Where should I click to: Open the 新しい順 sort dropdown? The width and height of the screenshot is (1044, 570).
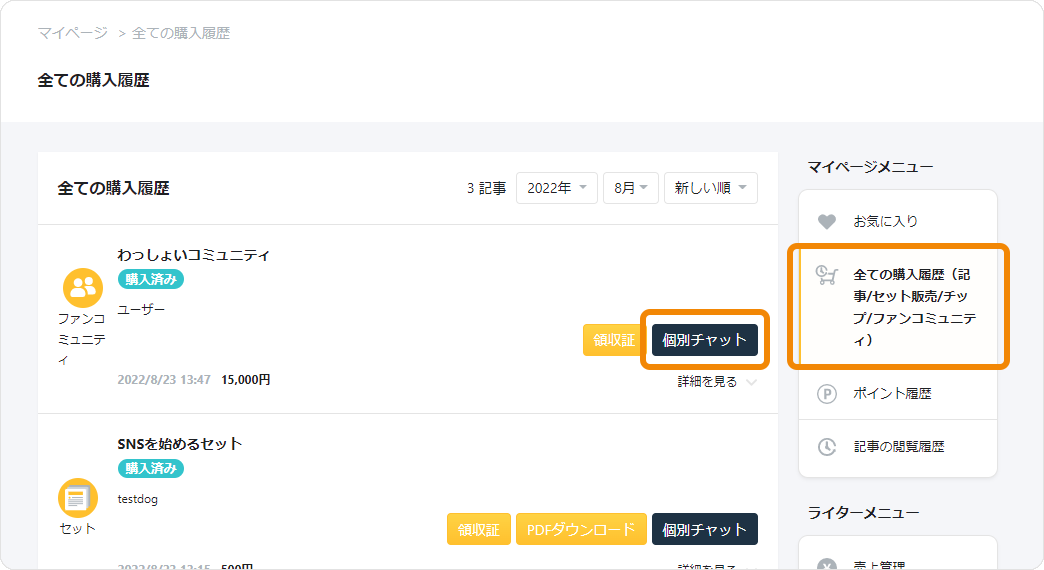click(710, 188)
